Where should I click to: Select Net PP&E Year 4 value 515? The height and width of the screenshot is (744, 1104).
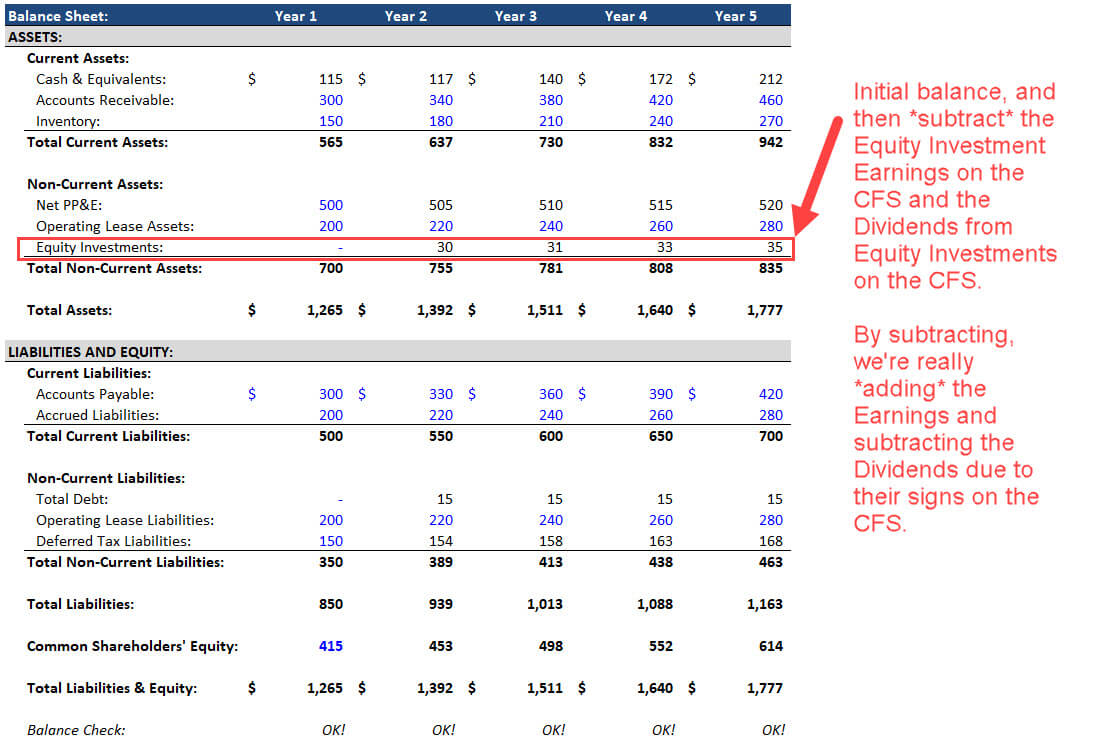[660, 205]
